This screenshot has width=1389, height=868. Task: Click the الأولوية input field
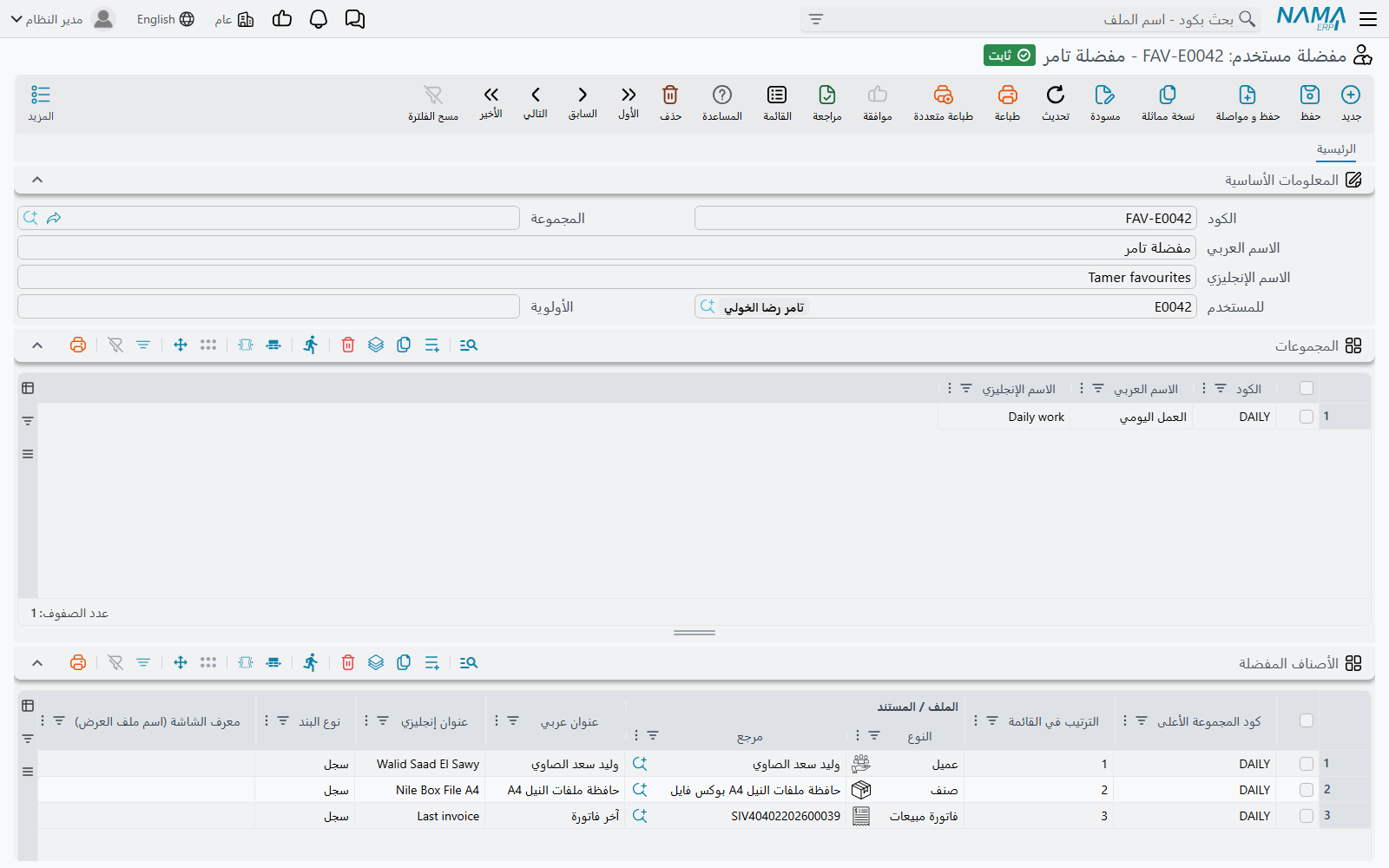coord(268,306)
